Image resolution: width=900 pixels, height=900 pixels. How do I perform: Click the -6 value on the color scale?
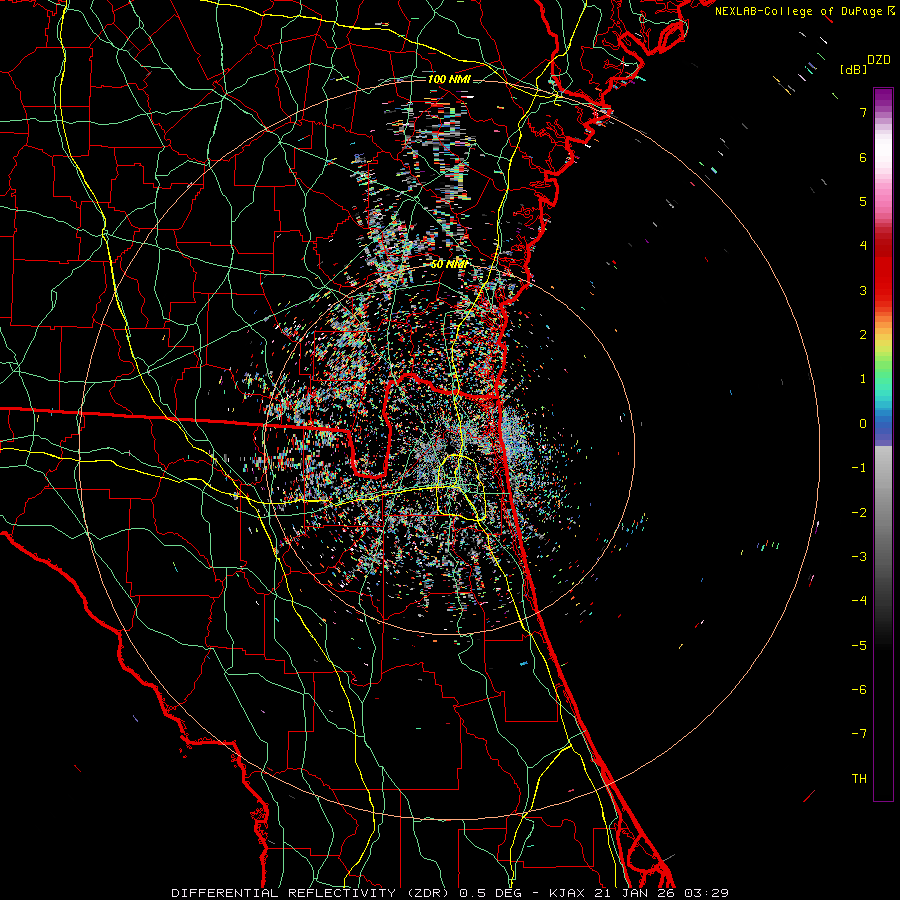859,690
